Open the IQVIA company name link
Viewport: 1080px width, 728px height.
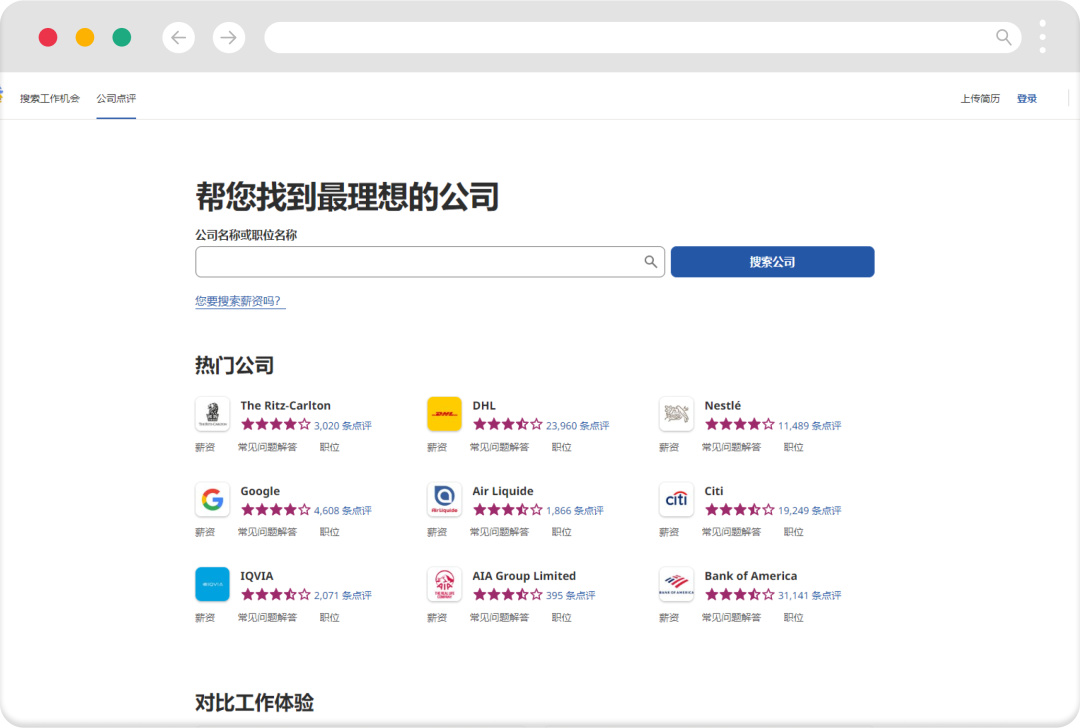tap(257, 576)
